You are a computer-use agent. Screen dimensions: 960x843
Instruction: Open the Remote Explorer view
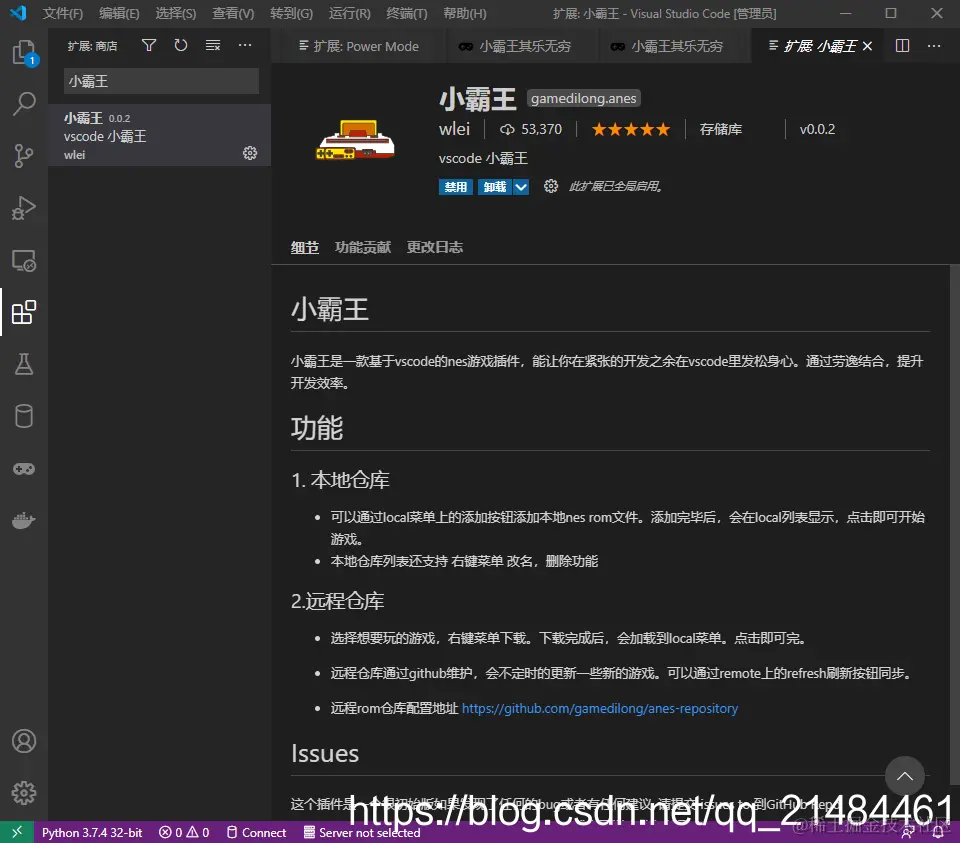coord(24,259)
